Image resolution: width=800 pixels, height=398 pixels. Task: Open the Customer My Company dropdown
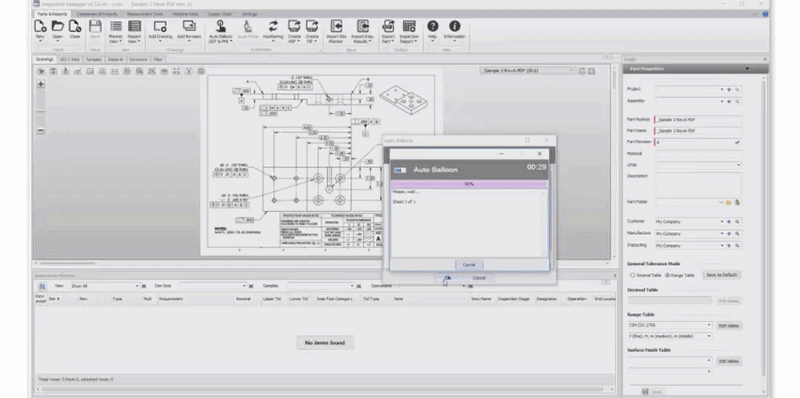pyautogui.click(x=690, y=221)
